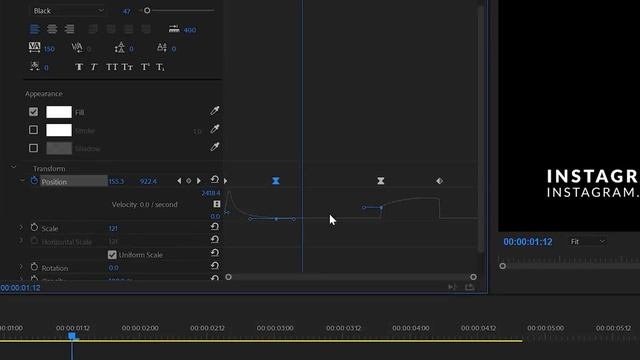Click the Program Monitor timecode 00:00:01:12
Image resolution: width=640 pixels, height=360 pixels.
coord(528,242)
